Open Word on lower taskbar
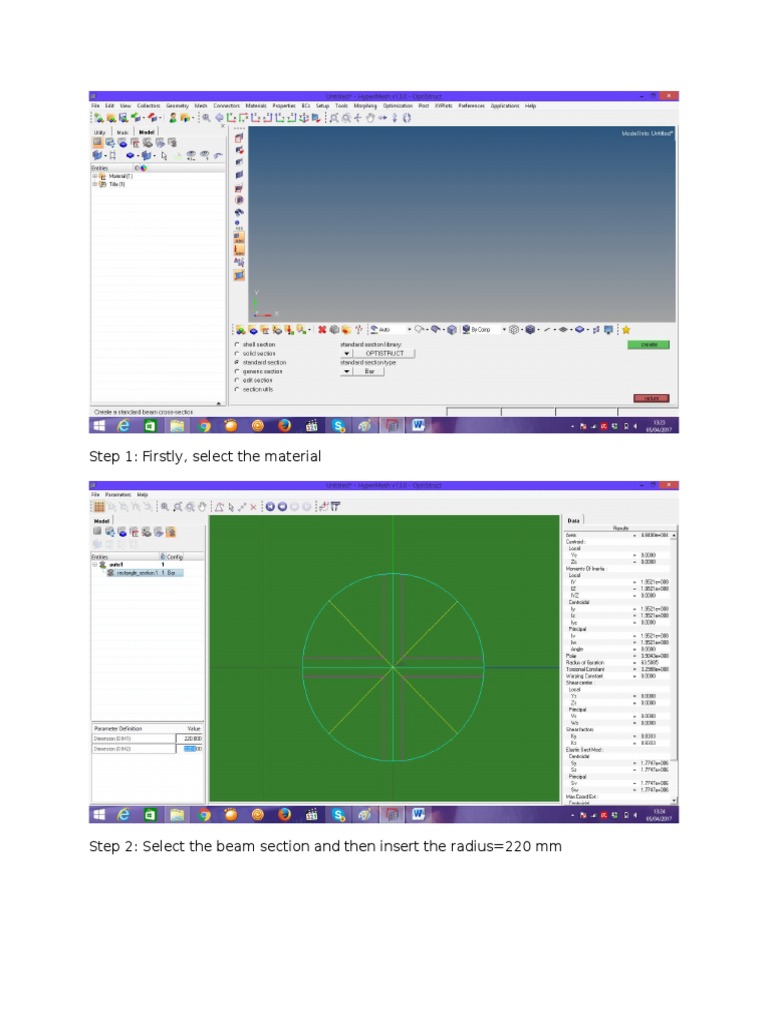 pos(418,814)
